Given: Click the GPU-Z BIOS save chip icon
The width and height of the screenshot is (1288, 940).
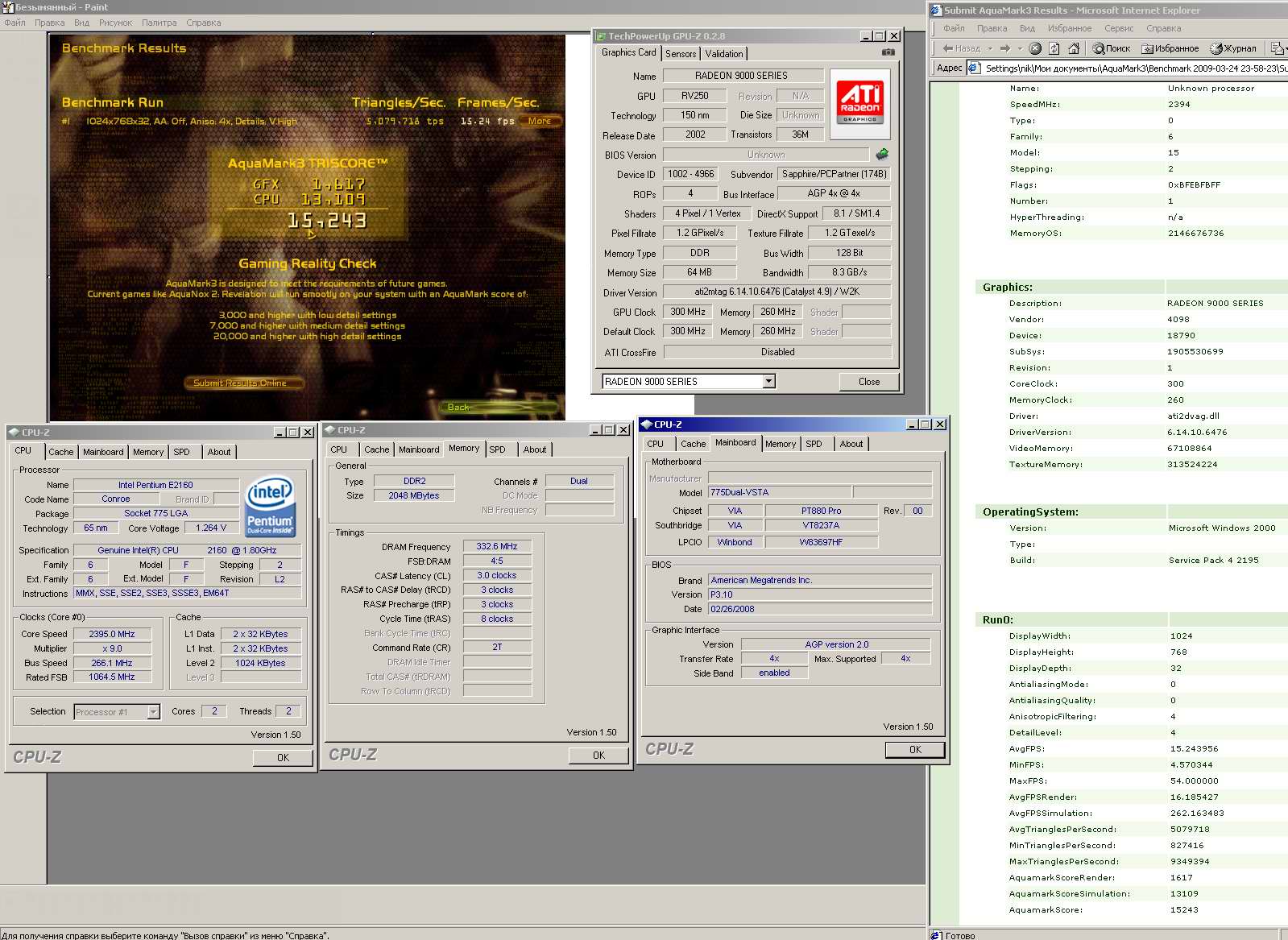Looking at the screenshot, I should (x=882, y=154).
